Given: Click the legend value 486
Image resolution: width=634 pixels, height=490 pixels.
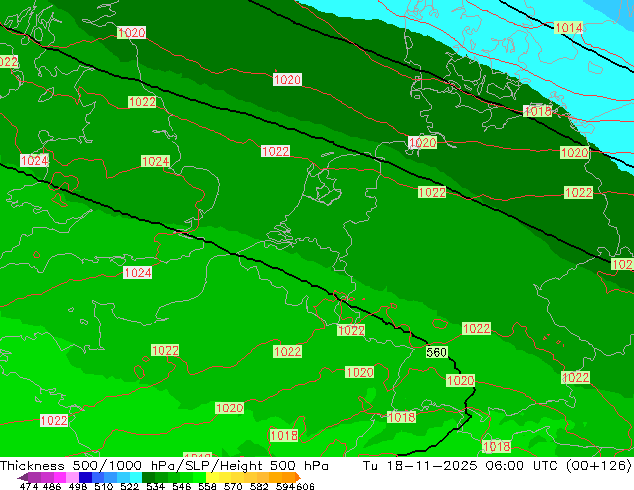Looking at the screenshot, I should tap(52, 486).
